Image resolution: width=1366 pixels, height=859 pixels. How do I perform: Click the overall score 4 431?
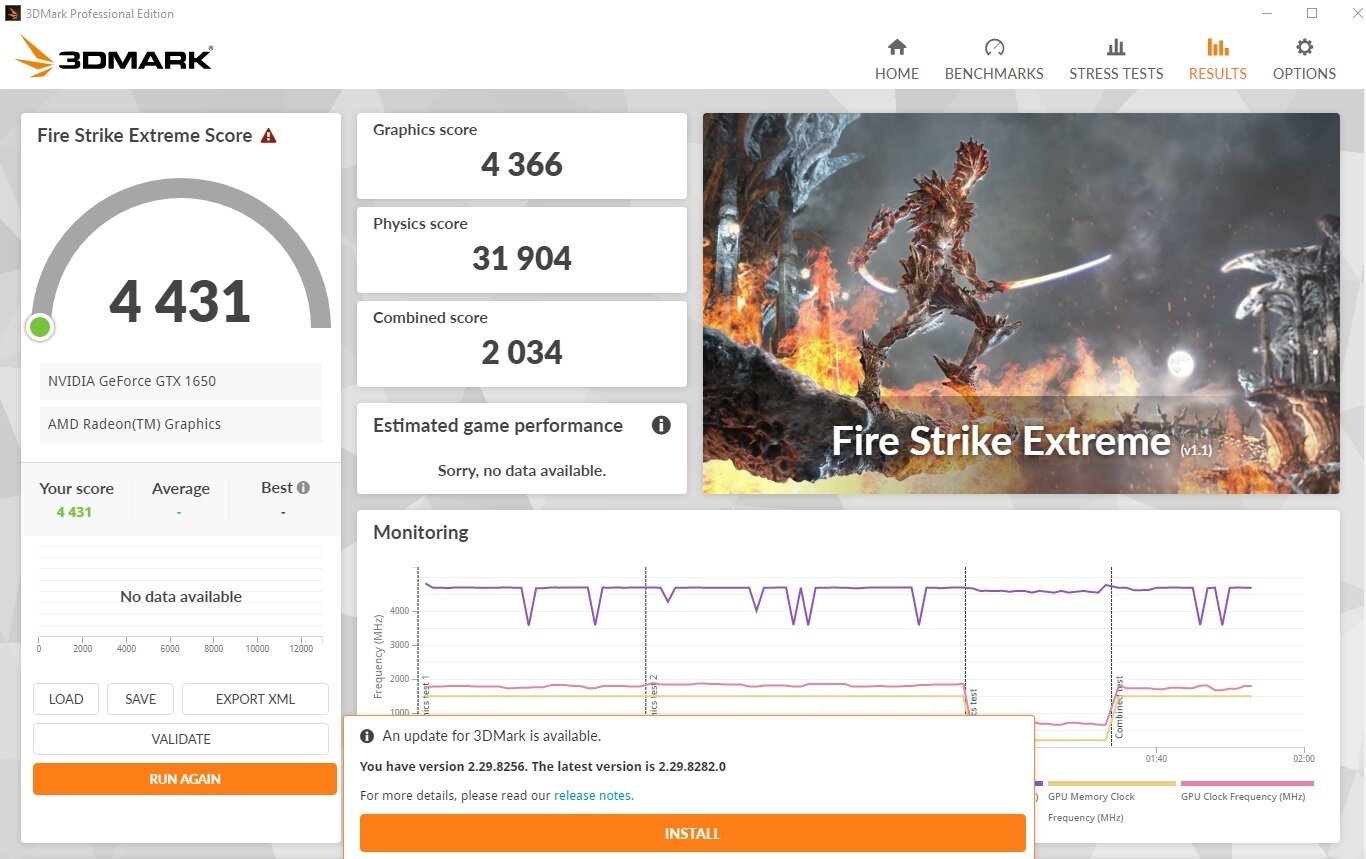point(180,301)
